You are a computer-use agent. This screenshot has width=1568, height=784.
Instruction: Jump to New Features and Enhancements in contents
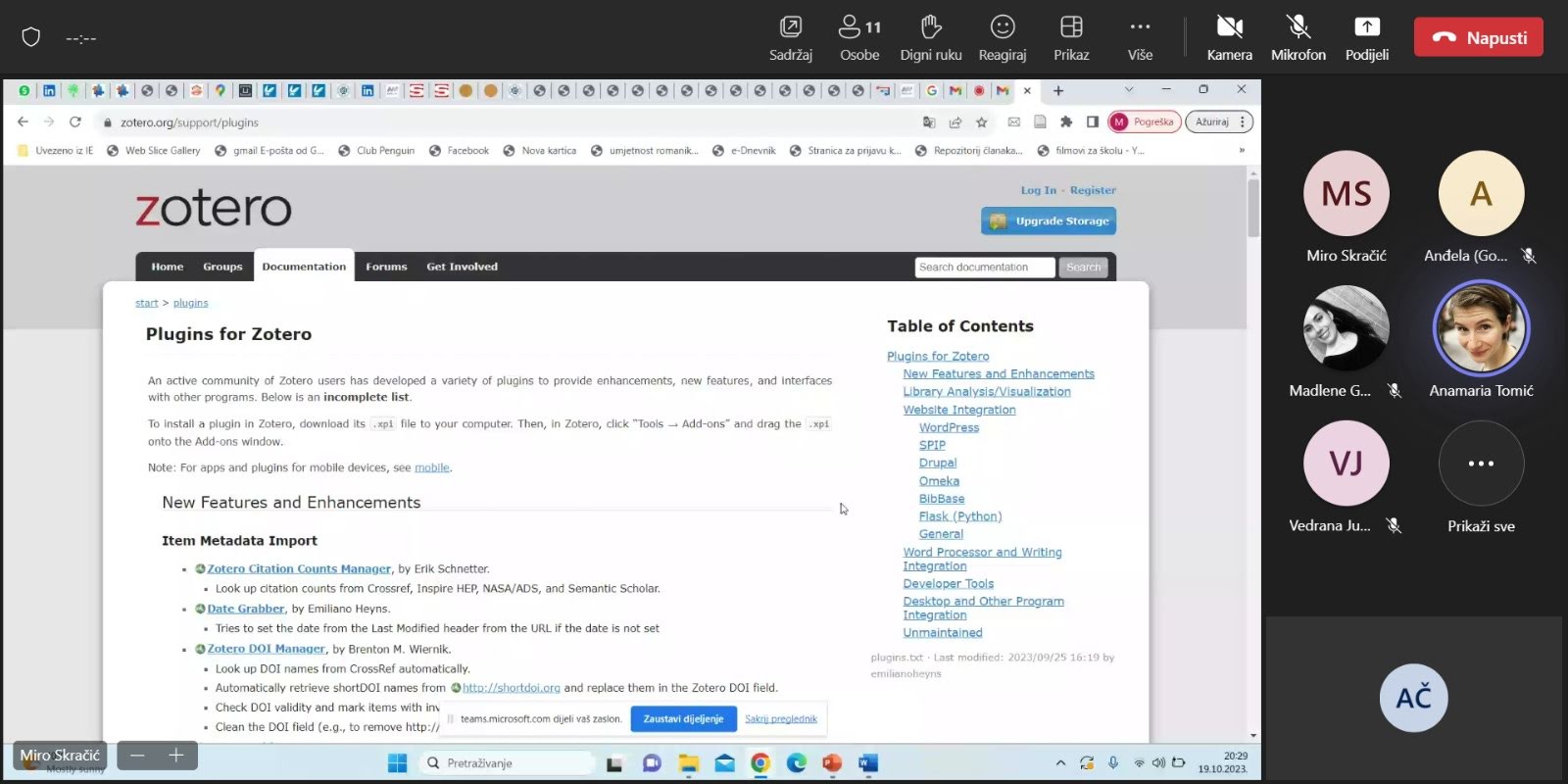point(999,373)
